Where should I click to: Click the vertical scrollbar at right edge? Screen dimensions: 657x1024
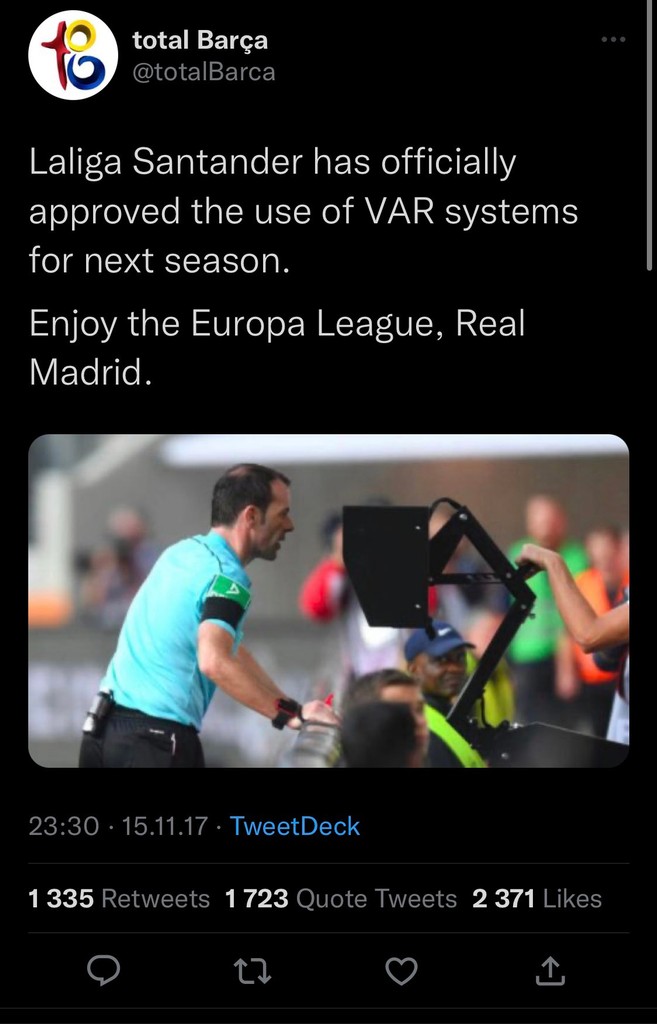coord(649,136)
